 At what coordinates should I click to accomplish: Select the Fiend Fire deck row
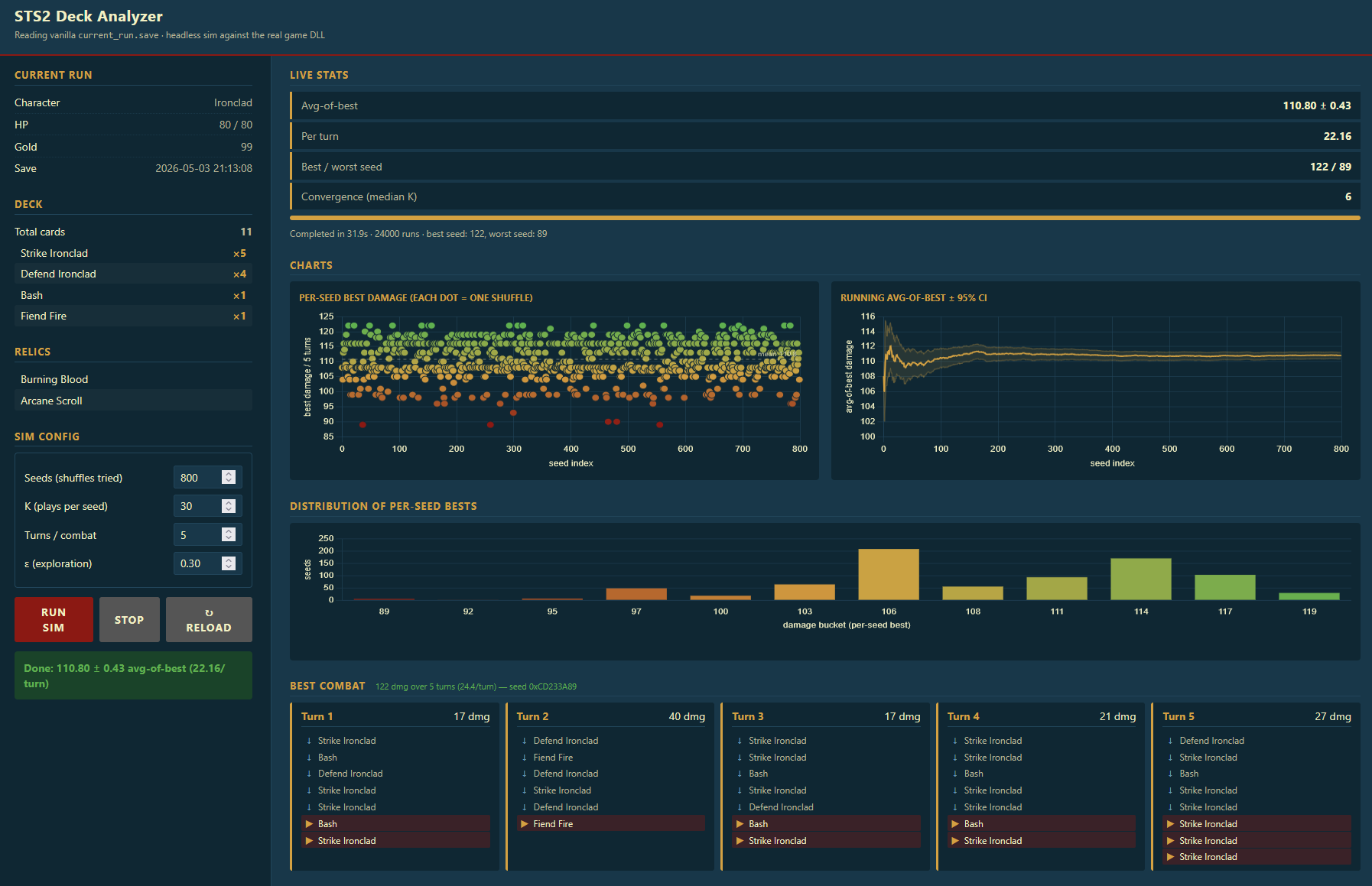133,316
